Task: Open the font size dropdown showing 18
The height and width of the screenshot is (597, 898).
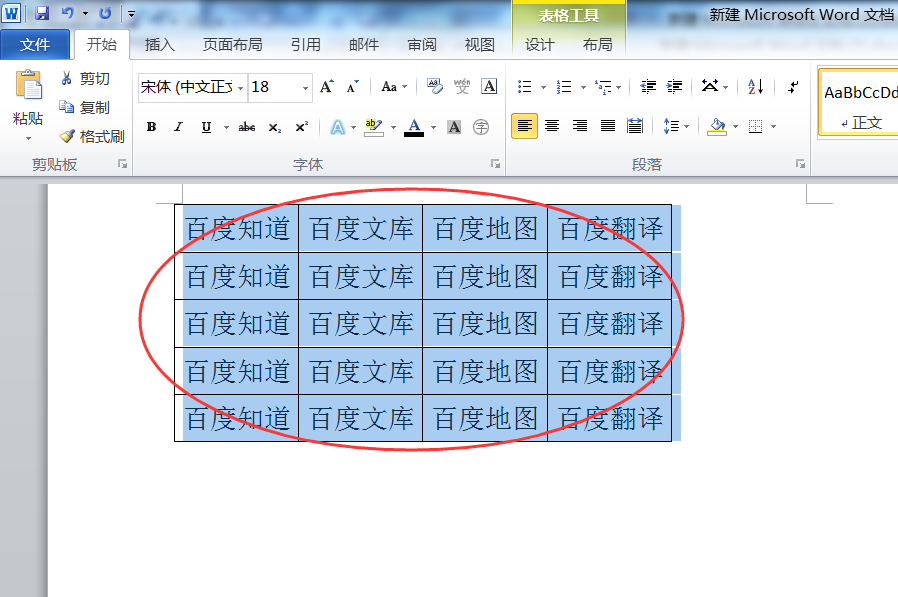Action: pyautogui.click(x=305, y=88)
